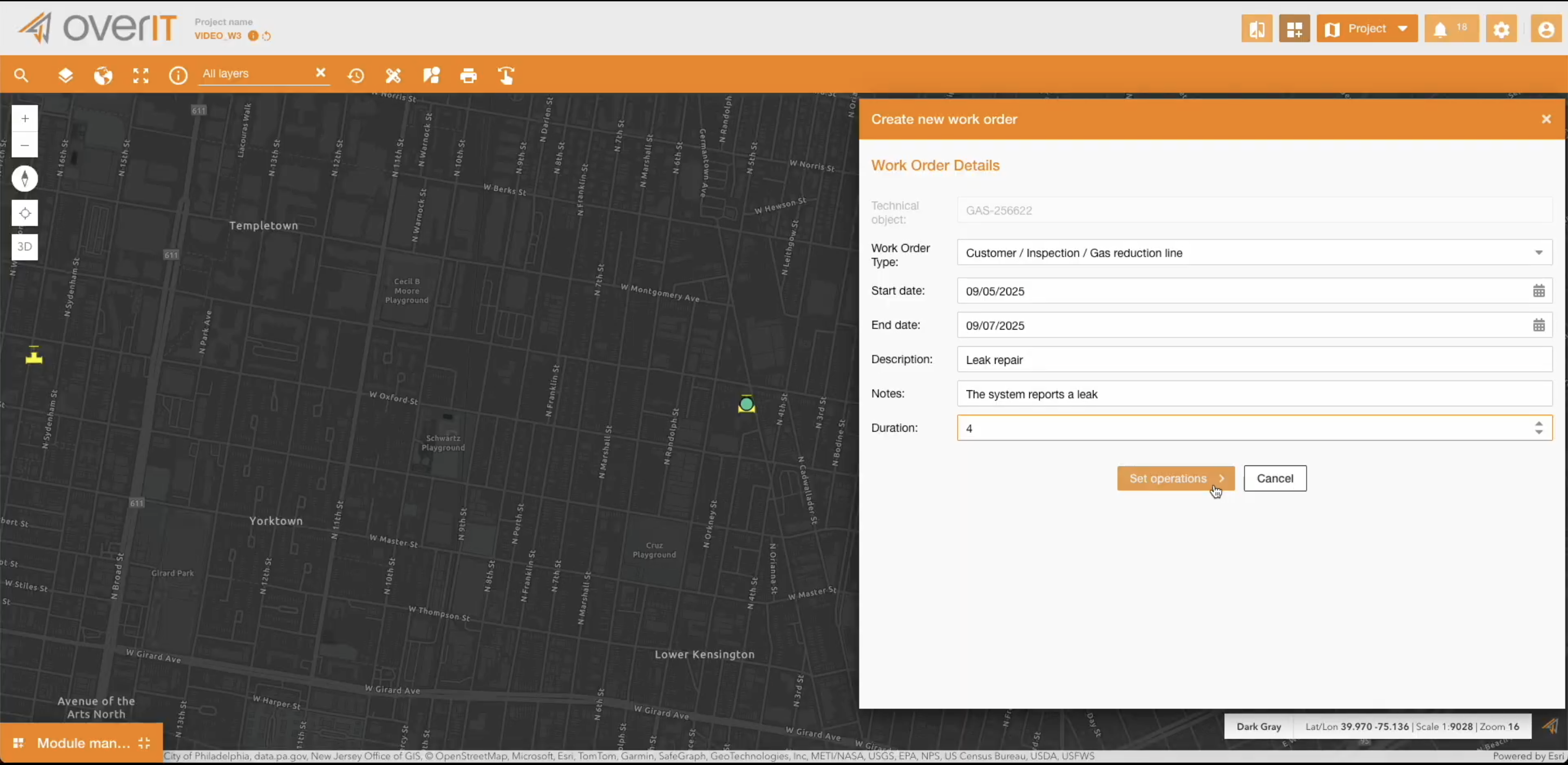Viewport: 1568px width, 765px height.
Task: Open the map search magnifier tool
Action: click(x=21, y=76)
